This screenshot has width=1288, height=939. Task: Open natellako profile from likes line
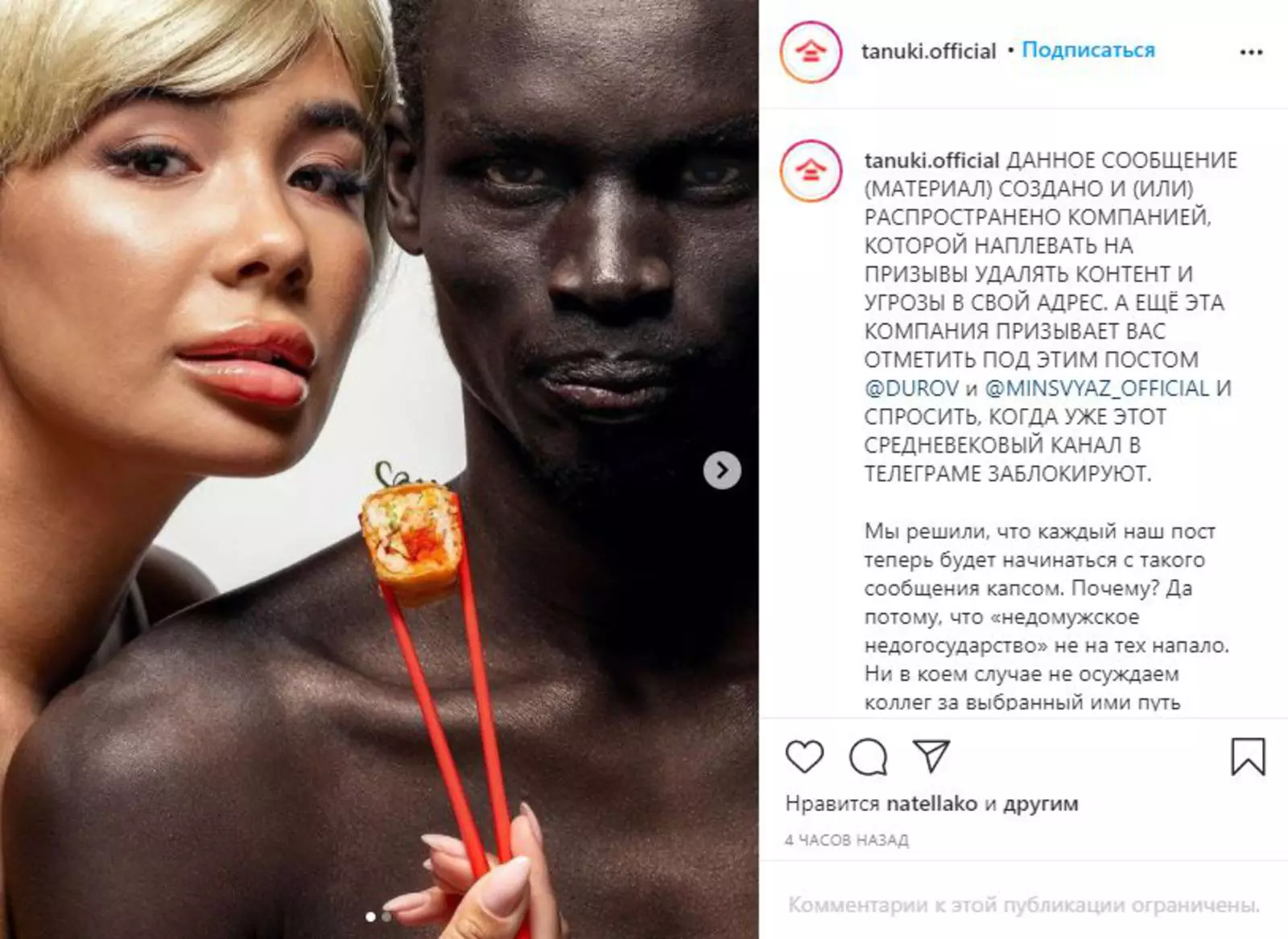click(x=931, y=803)
